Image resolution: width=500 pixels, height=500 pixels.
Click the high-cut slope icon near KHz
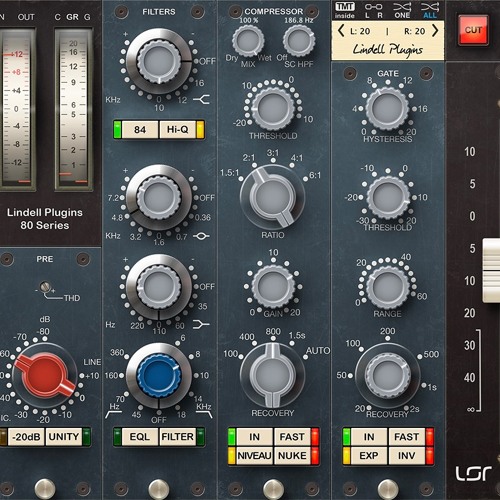(x=204, y=414)
